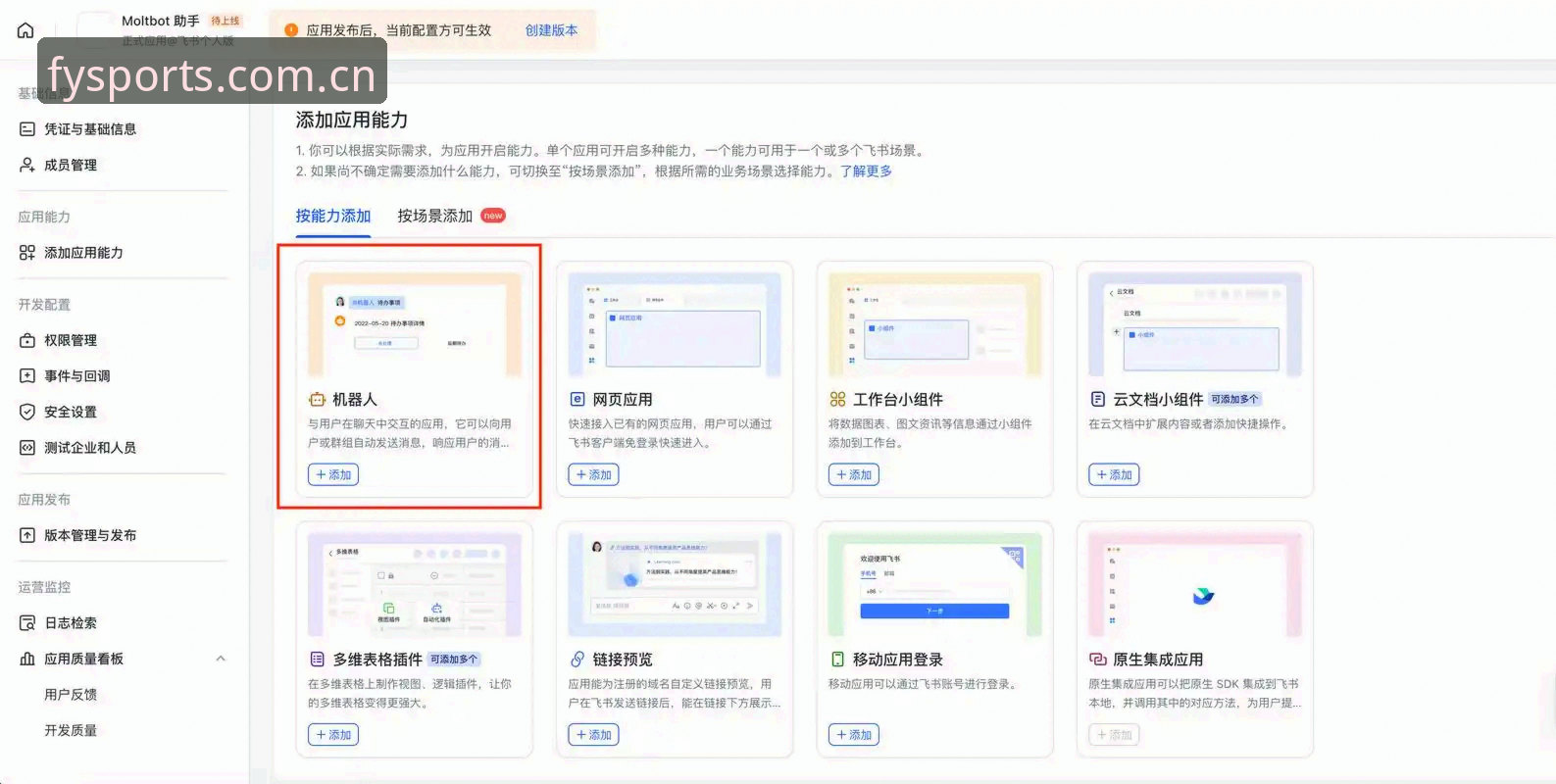The width and height of the screenshot is (1556, 784).
Task: Click the 可添加多个 tag on 云文档小组件
Action: click(x=1234, y=400)
